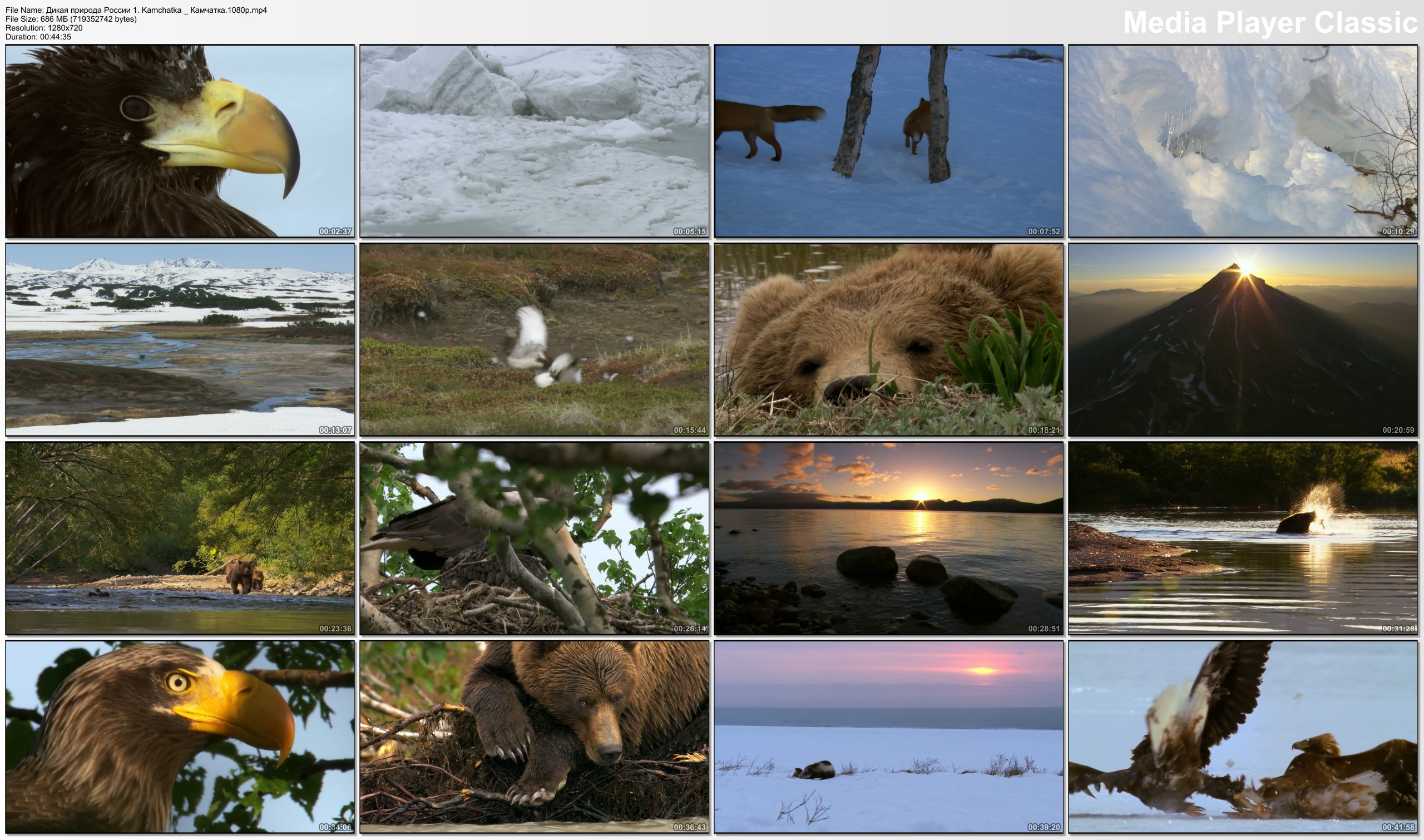This screenshot has width=1424, height=840.
Task: Open the sleeping bear thumbnail at 00:18:21
Action: click(x=888, y=340)
